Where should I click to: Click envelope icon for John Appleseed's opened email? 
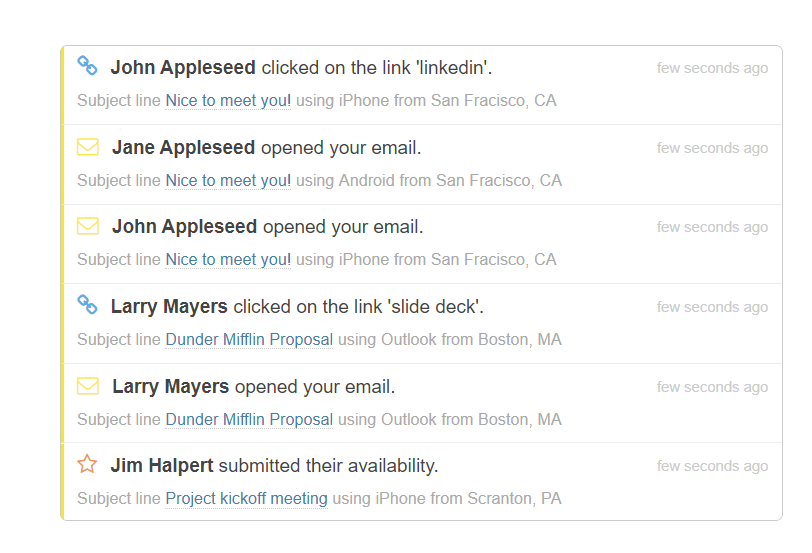click(88, 227)
